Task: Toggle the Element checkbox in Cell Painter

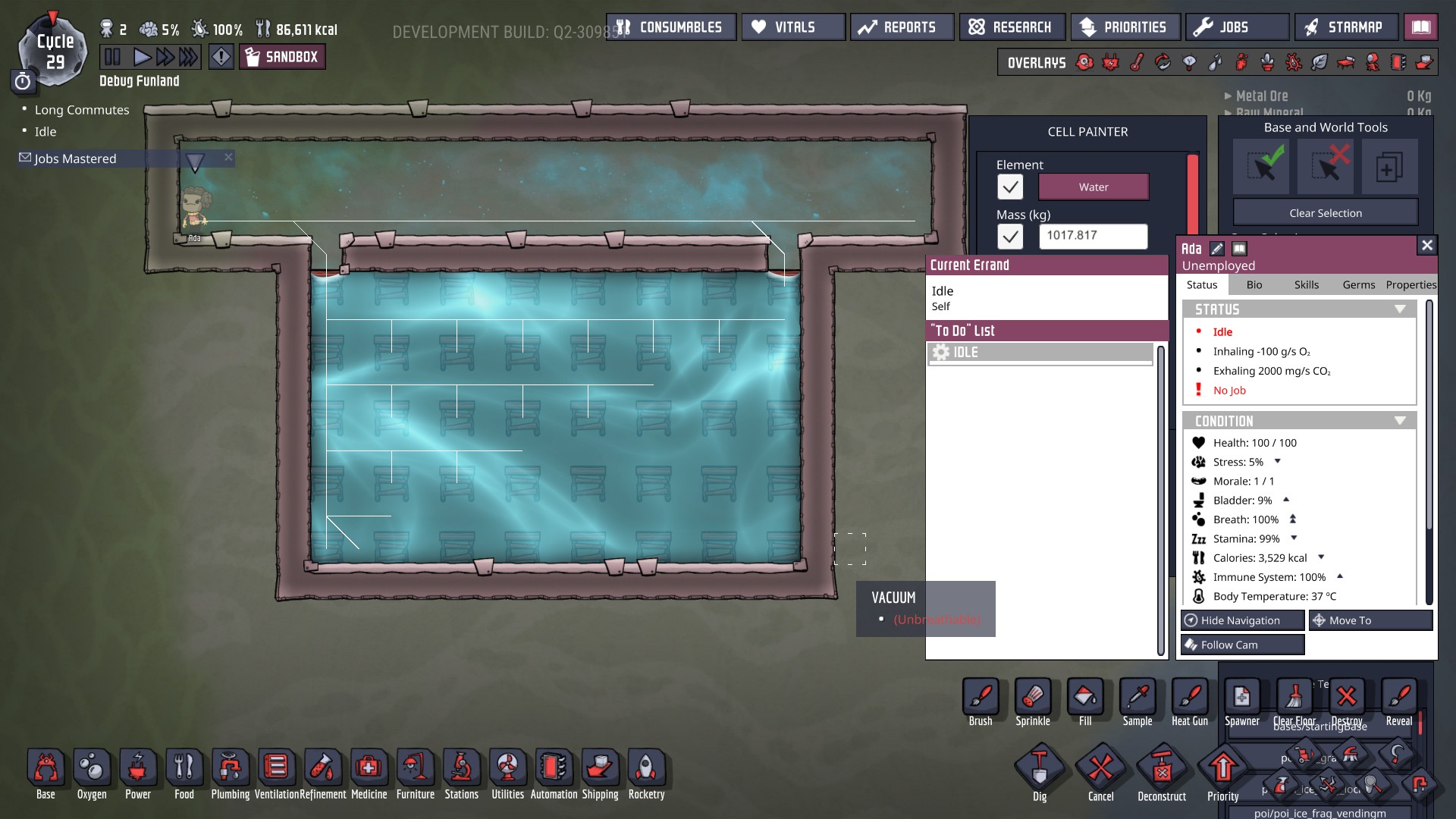Action: 1010,187
